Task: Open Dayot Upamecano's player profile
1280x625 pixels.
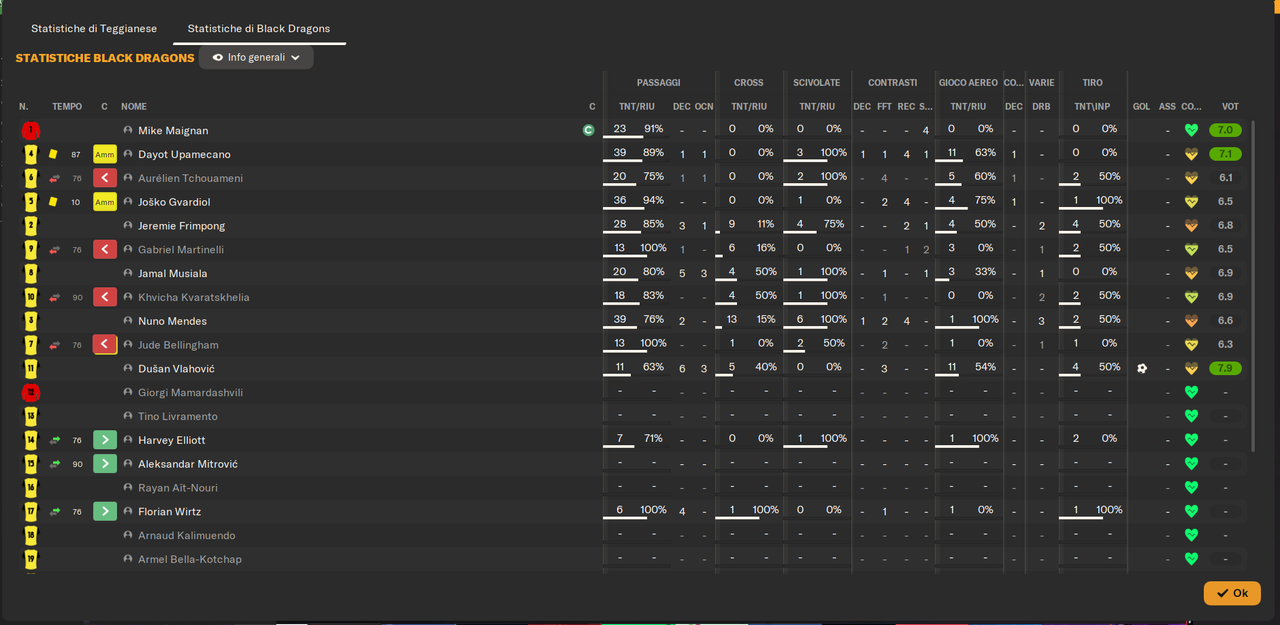Action: click(184, 155)
